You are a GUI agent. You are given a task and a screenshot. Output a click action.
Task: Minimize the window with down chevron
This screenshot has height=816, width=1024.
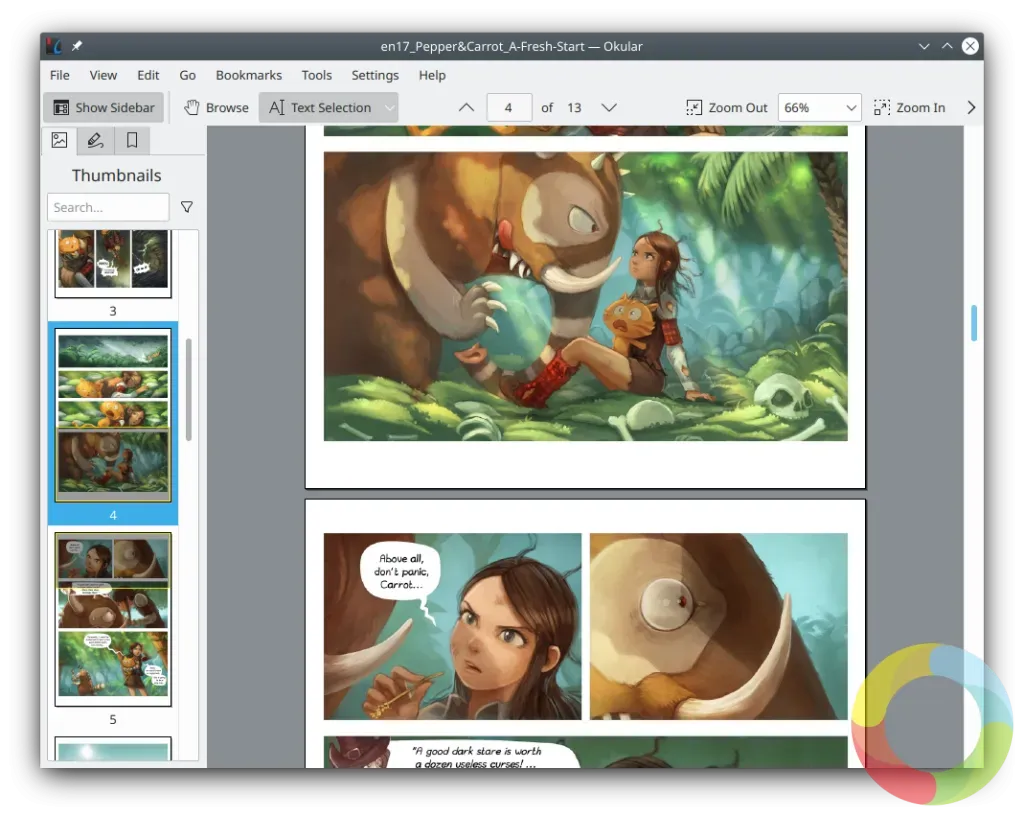[924, 46]
